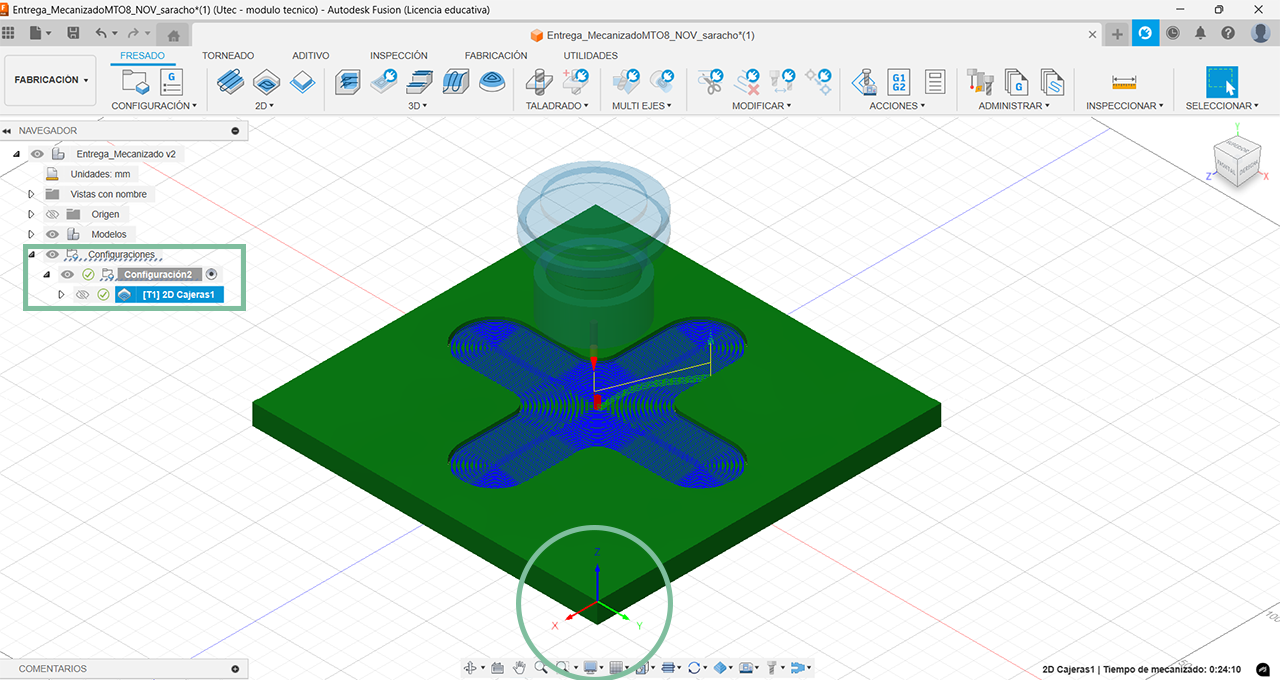This screenshot has height=680, width=1280.
Task: Switch to the TORNEADO tab
Action: point(228,56)
